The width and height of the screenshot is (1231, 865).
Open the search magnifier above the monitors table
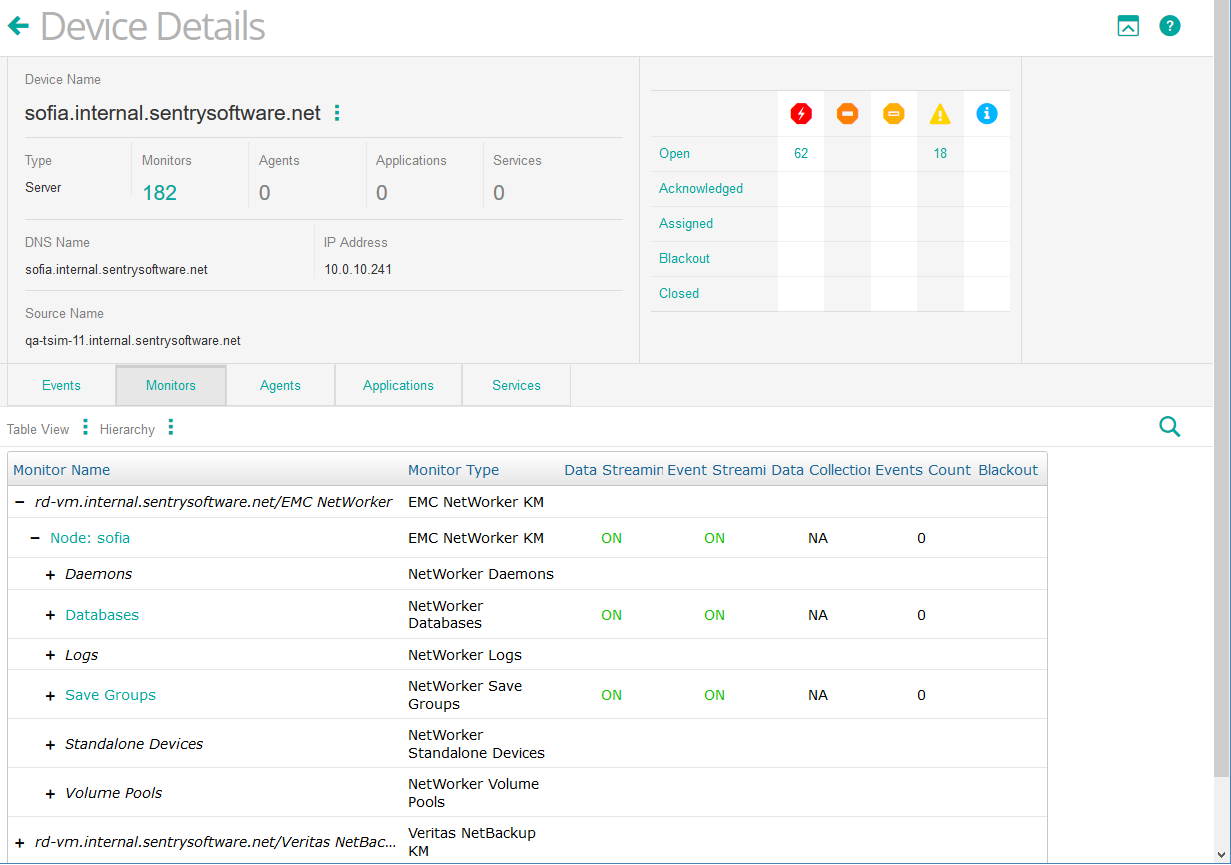tap(1169, 426)
